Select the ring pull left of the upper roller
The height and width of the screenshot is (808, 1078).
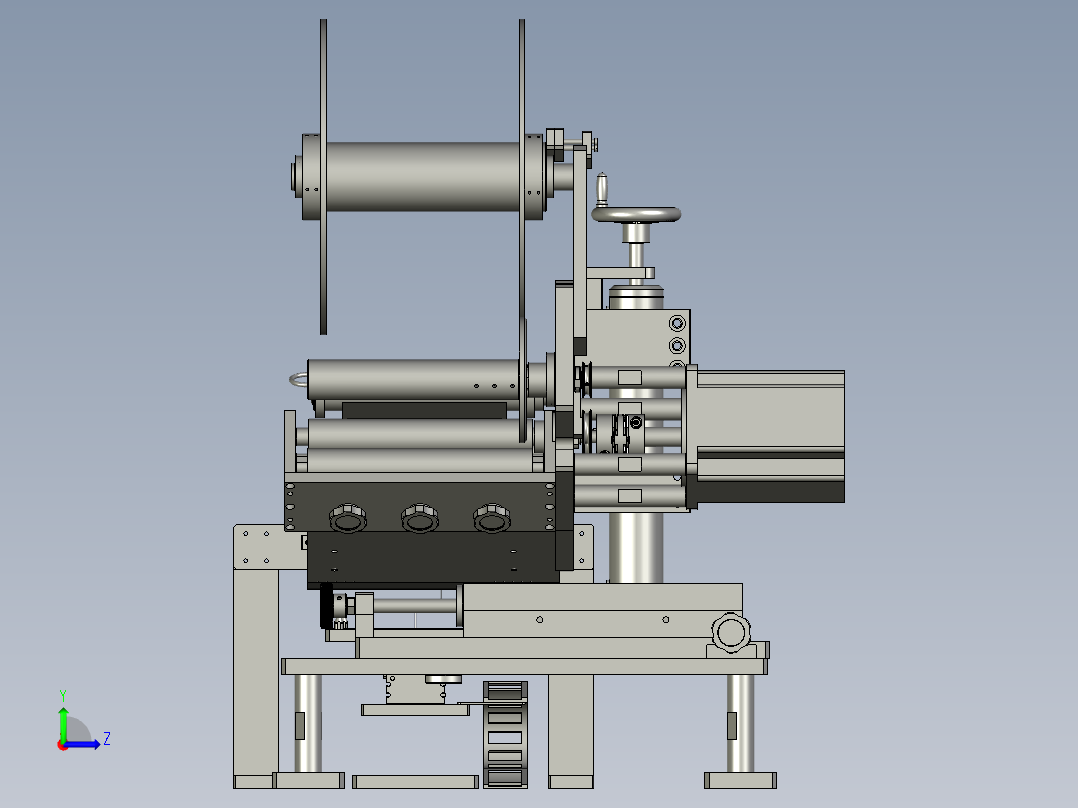pos(299,380)
